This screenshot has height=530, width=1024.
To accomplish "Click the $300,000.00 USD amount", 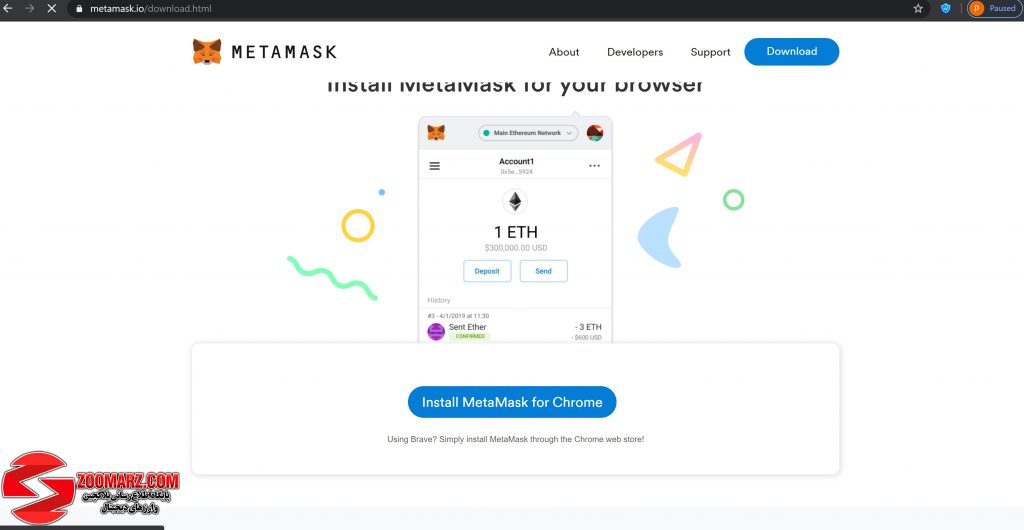I will [516, 248].
